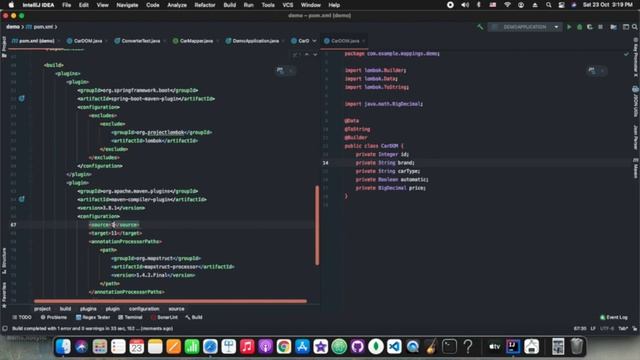Click the demo project breadcrumb in navigation bar
The width and height of the screenshot is (640, 360).
13,27
